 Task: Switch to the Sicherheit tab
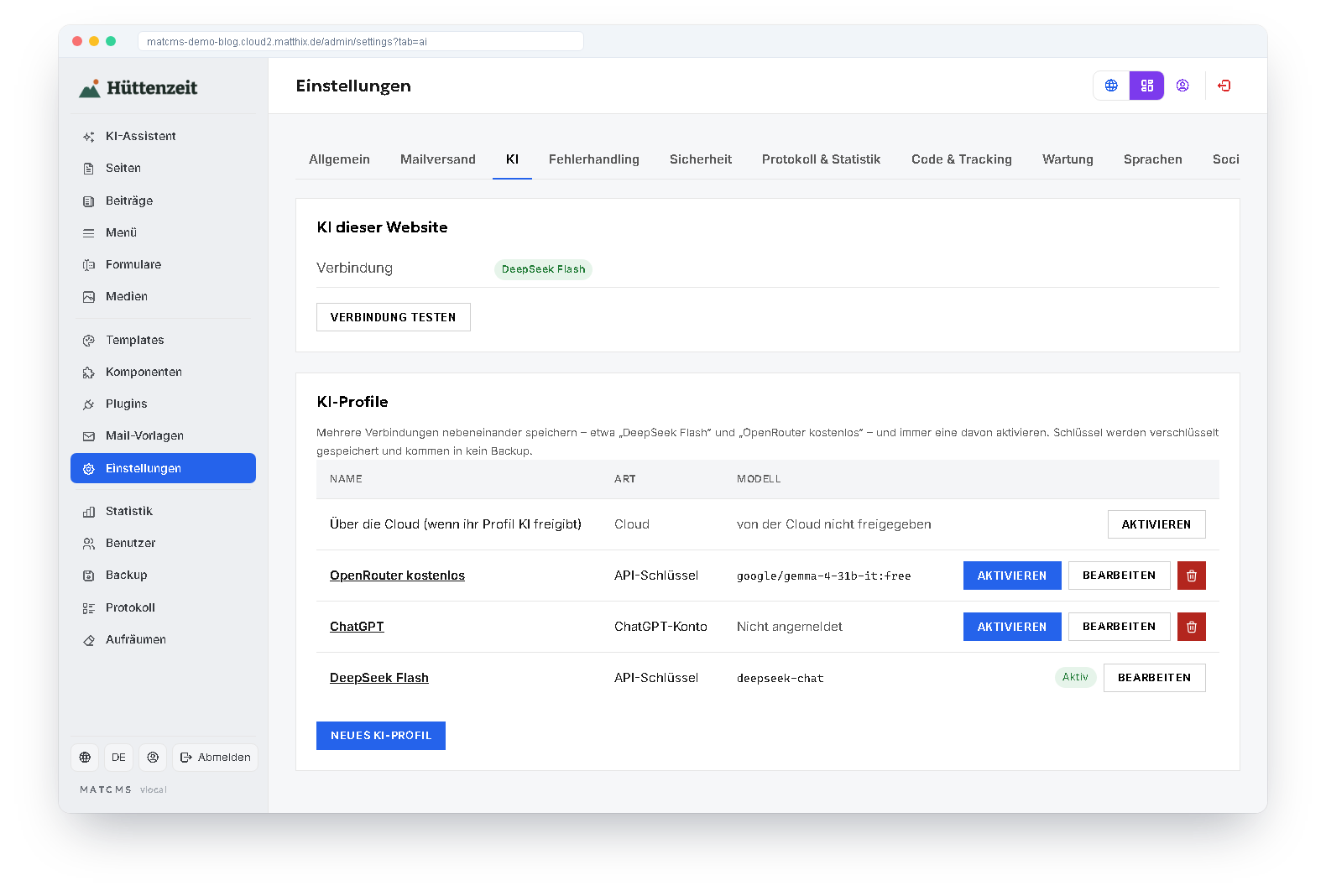(701, 159)
